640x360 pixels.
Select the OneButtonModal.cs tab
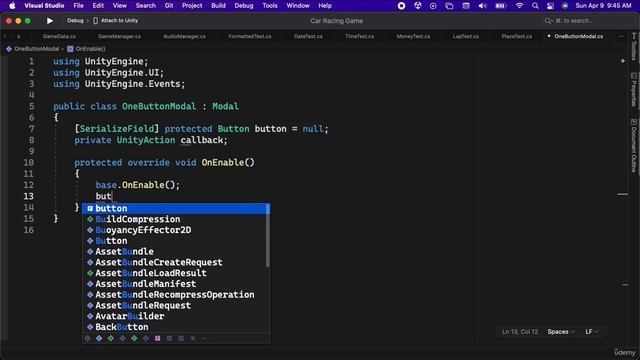click(578, 36)
